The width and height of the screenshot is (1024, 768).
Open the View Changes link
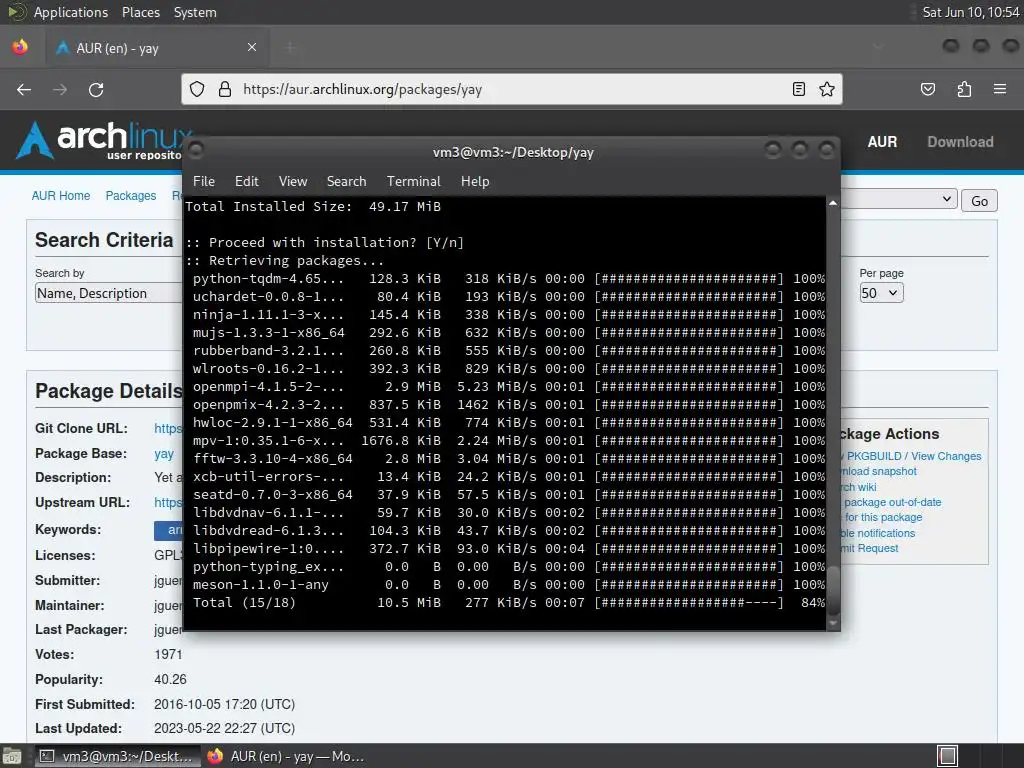pos(946,456)
